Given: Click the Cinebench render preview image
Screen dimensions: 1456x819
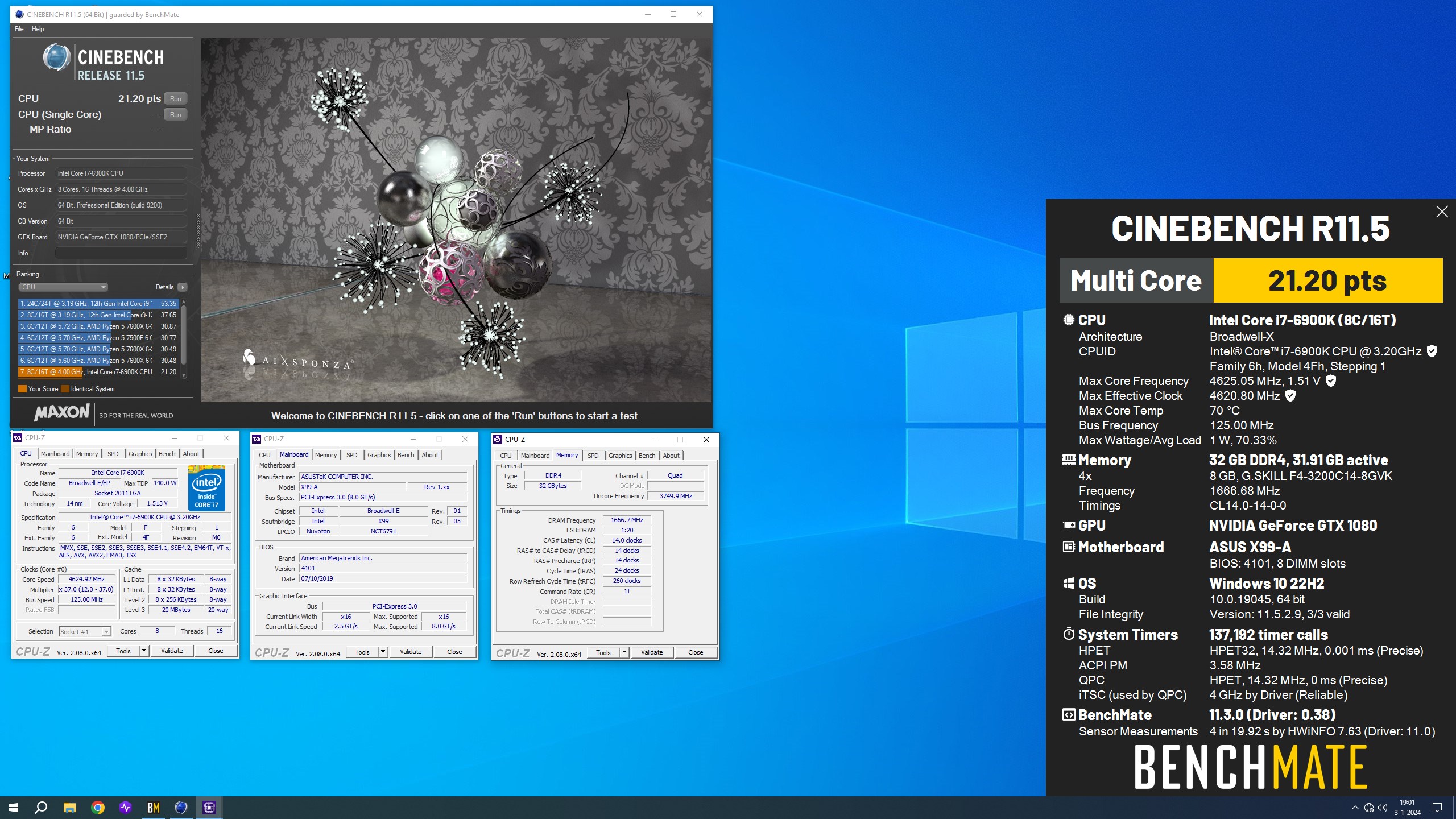Looking at the screenshot, I should point(456,220).
